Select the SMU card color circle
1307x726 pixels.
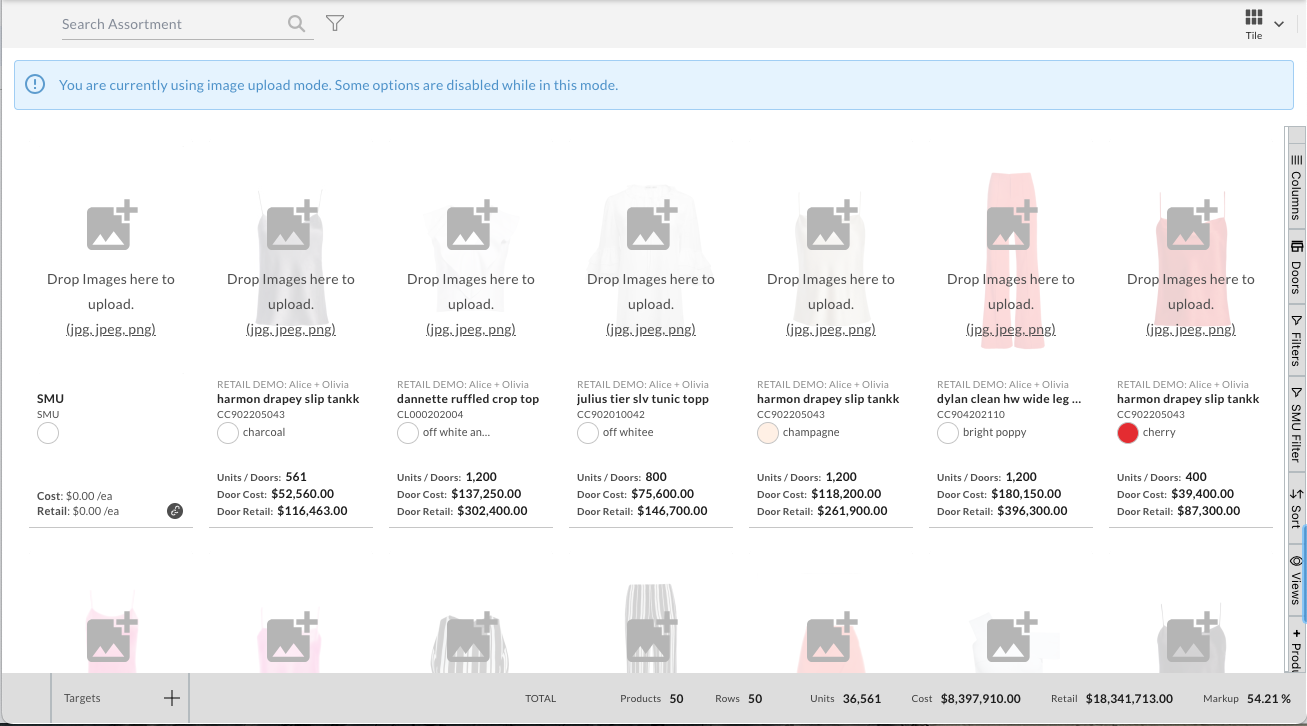pos(48,433)
